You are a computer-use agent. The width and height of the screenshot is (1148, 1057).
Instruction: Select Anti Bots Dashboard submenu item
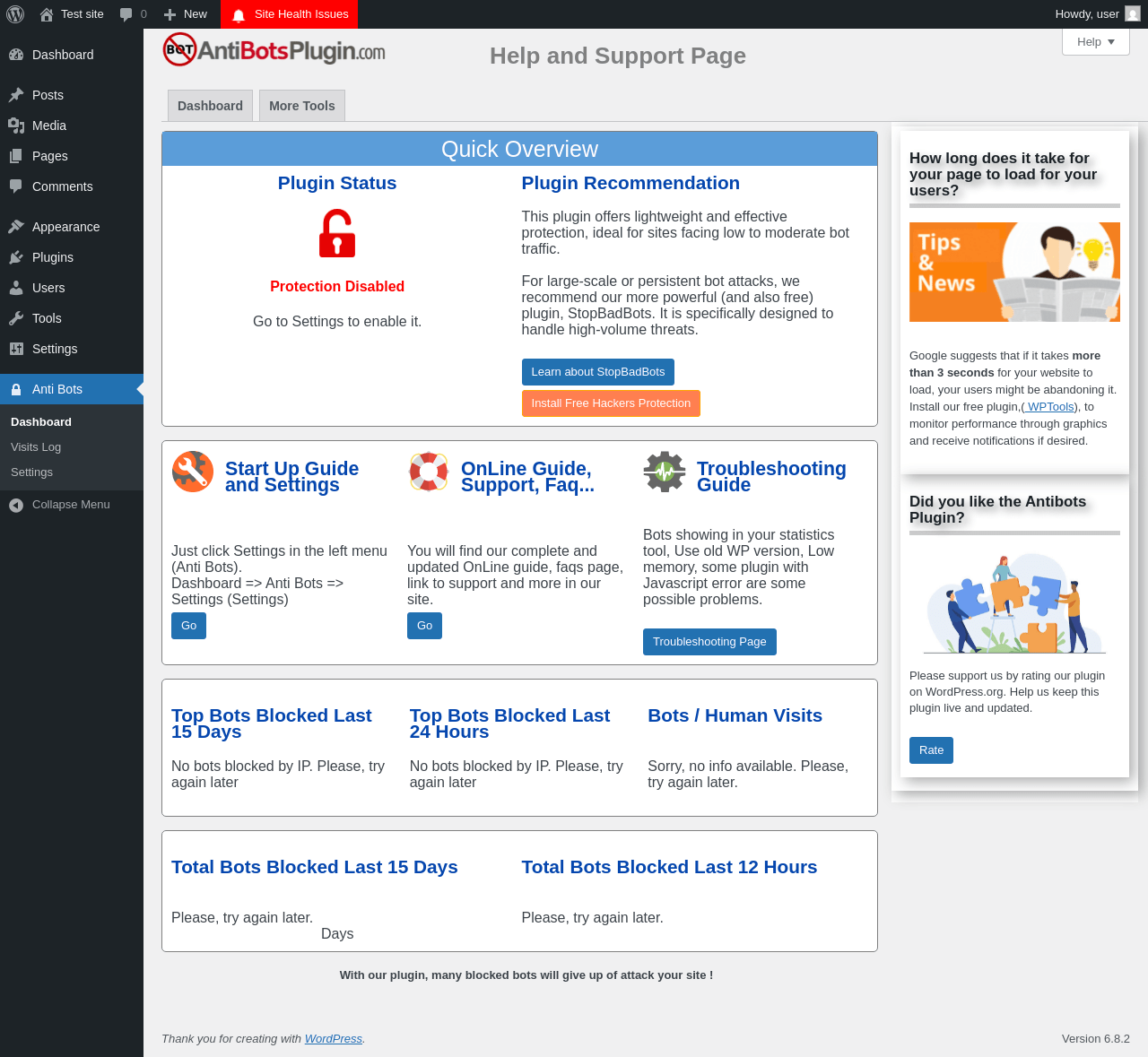pos(41,422)
